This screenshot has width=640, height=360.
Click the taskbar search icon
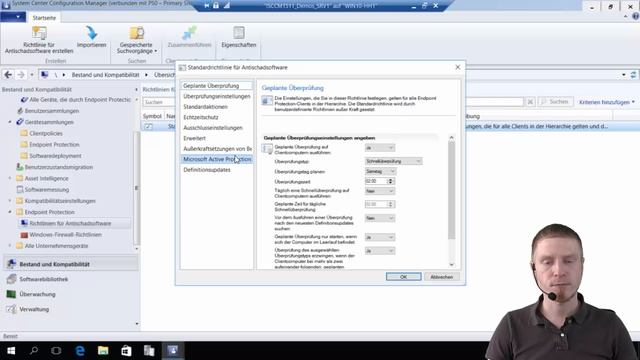(34, 351)
